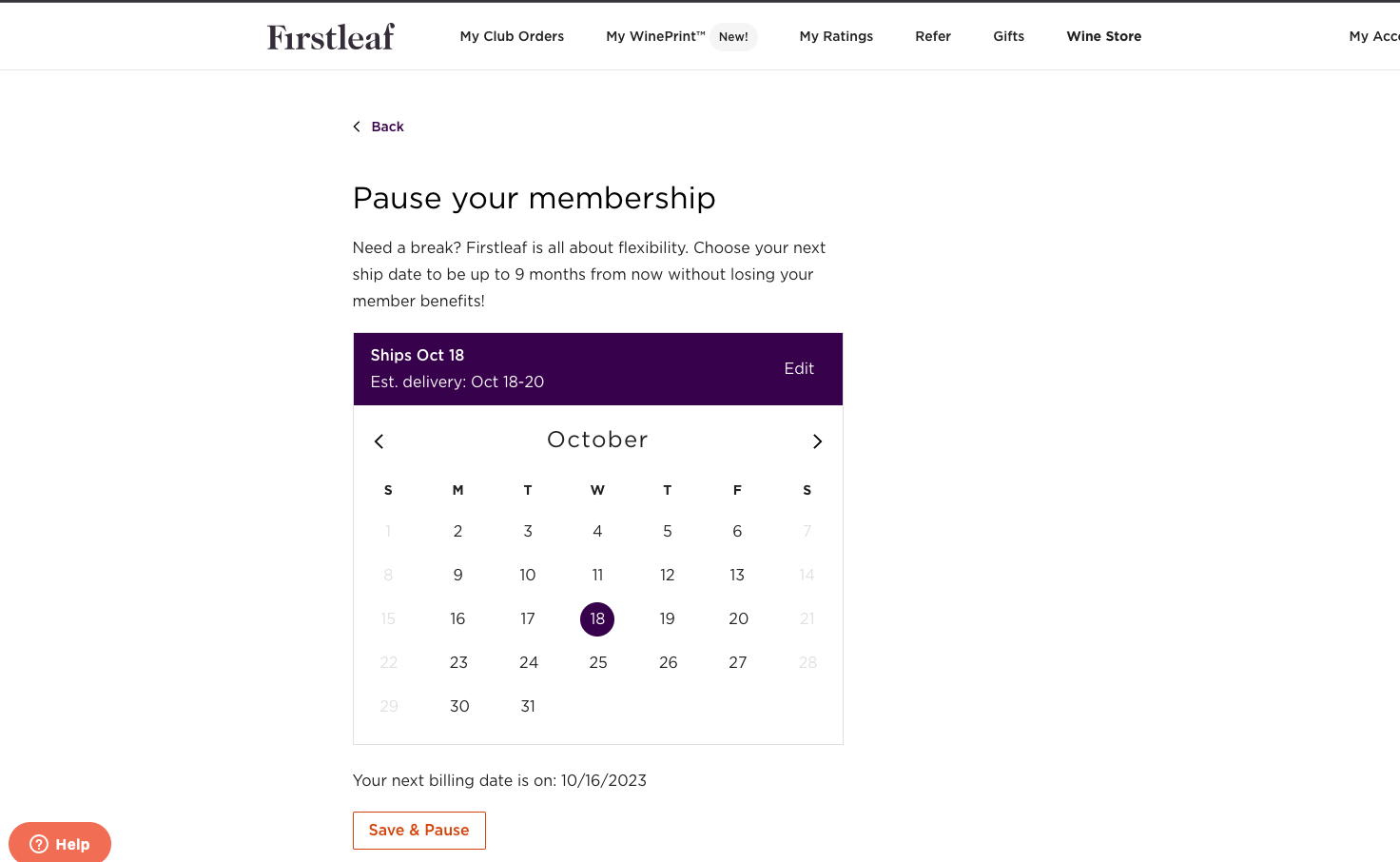Image resolution: width=1400 pixels, height=862 pixels.
Task: Switch to the Wine Store section
Action: coord(1103,36)
